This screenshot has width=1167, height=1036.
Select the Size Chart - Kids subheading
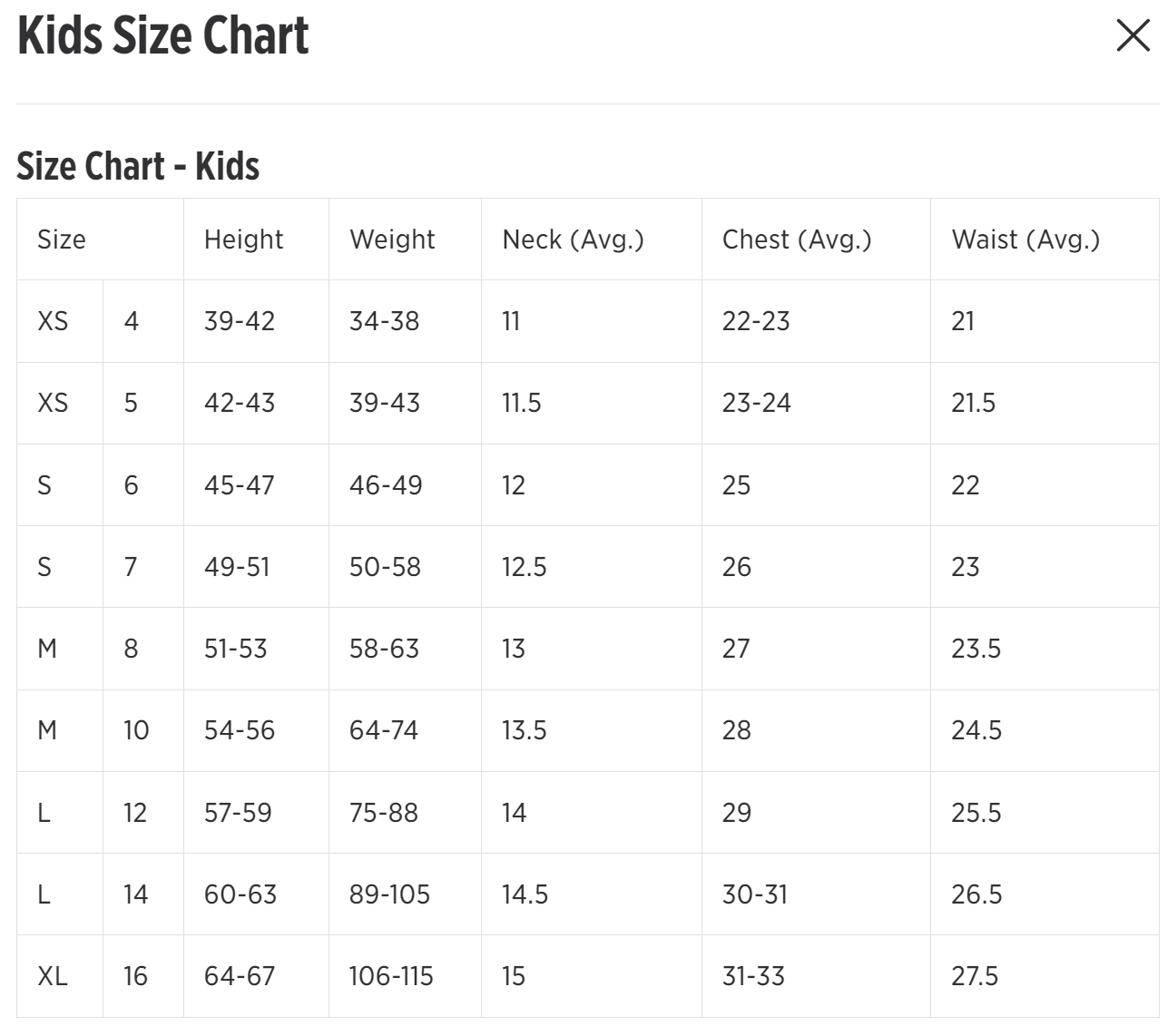[x=138, y=166]
